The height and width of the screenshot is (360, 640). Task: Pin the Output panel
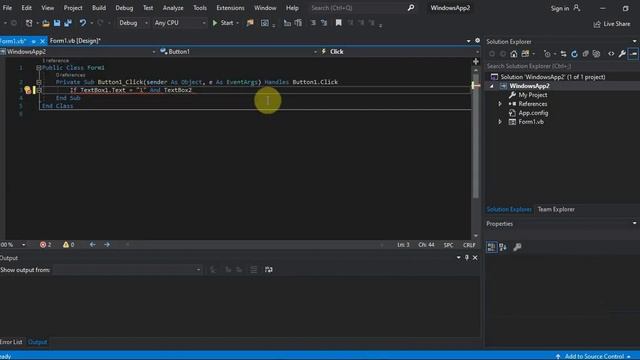click(x=467, y=258)
